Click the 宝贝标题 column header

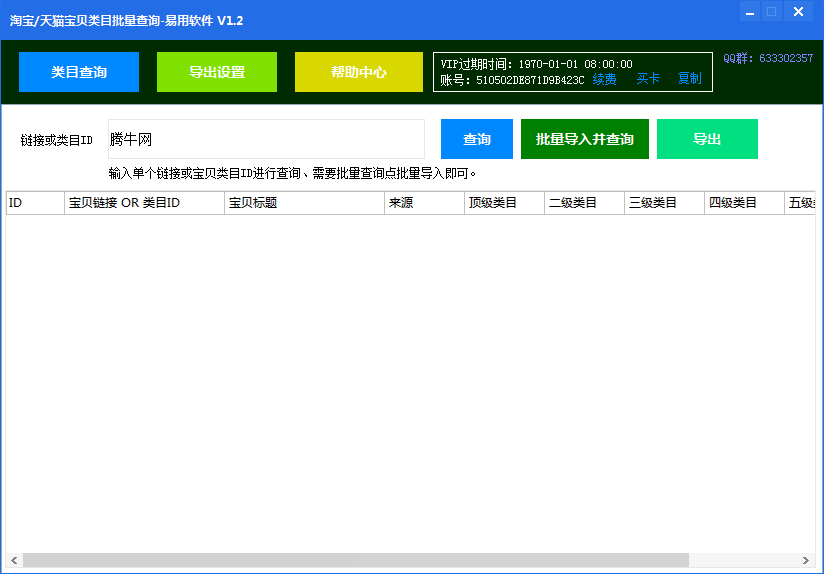[304, 203]
